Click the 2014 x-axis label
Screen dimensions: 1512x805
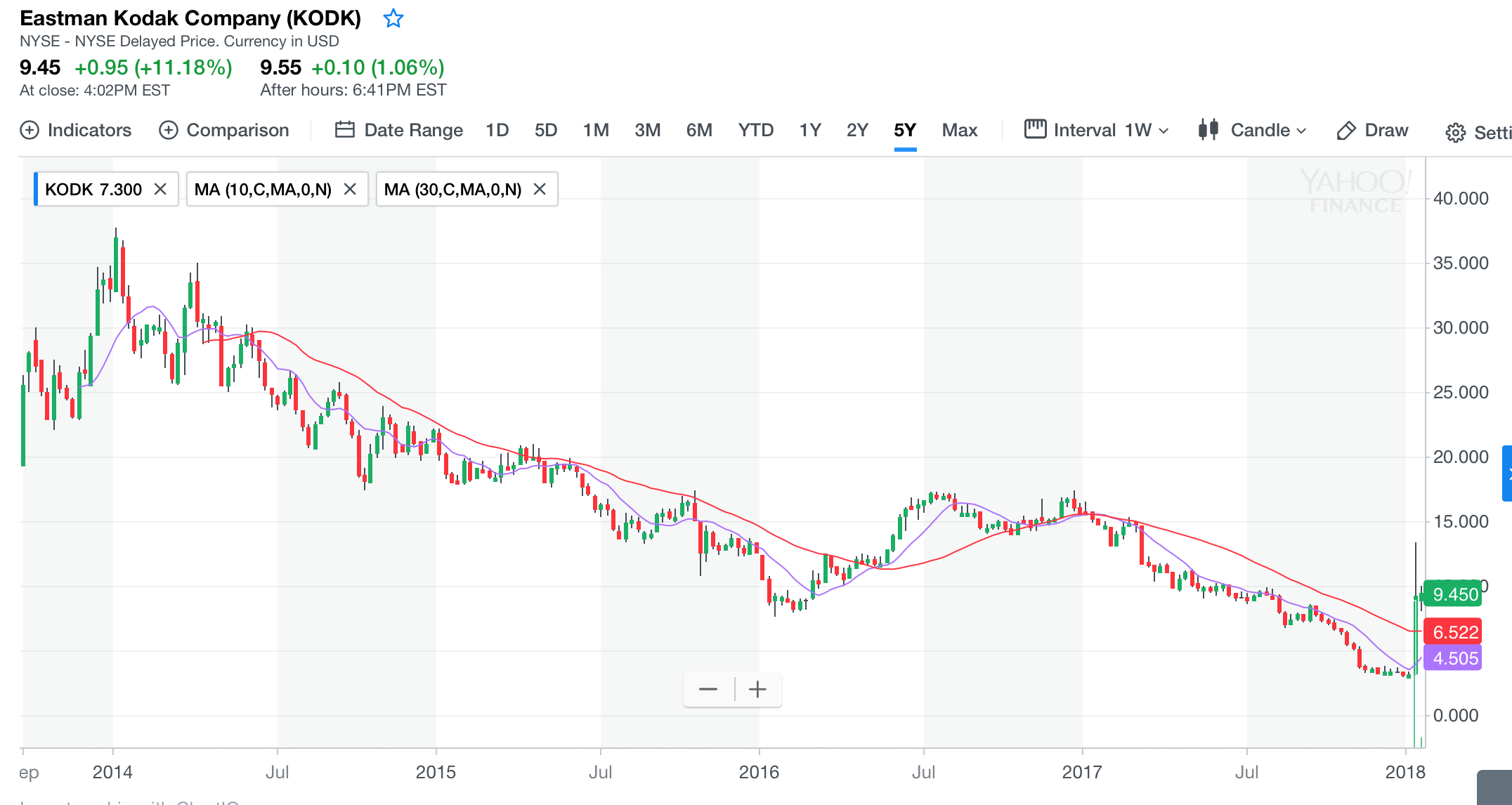(112, 772)
